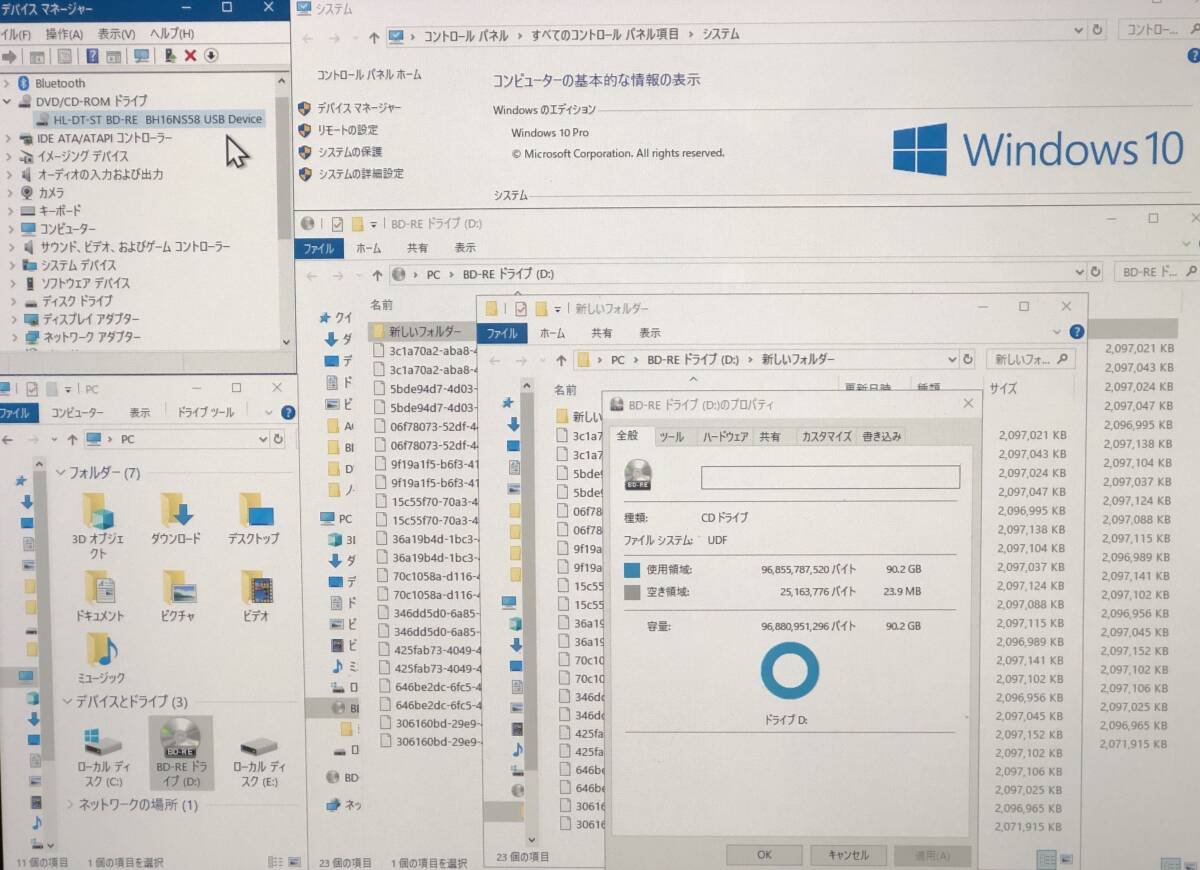Open コンピューター tab in PC window ribbon

pos(77,412)
